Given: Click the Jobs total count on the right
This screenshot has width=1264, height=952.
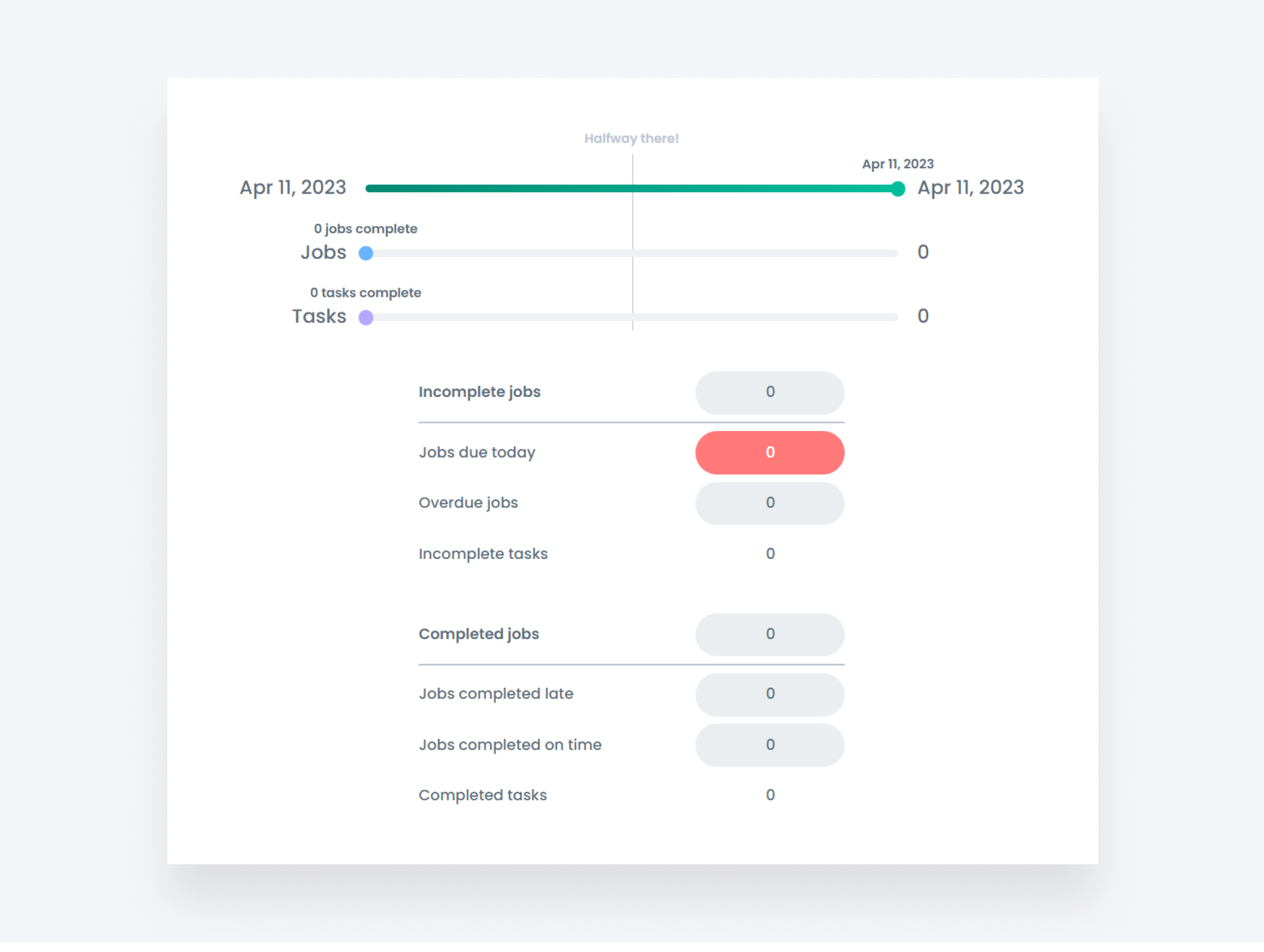Looking at the screenshot, I should pyautogui.click(x=923, y=252).
